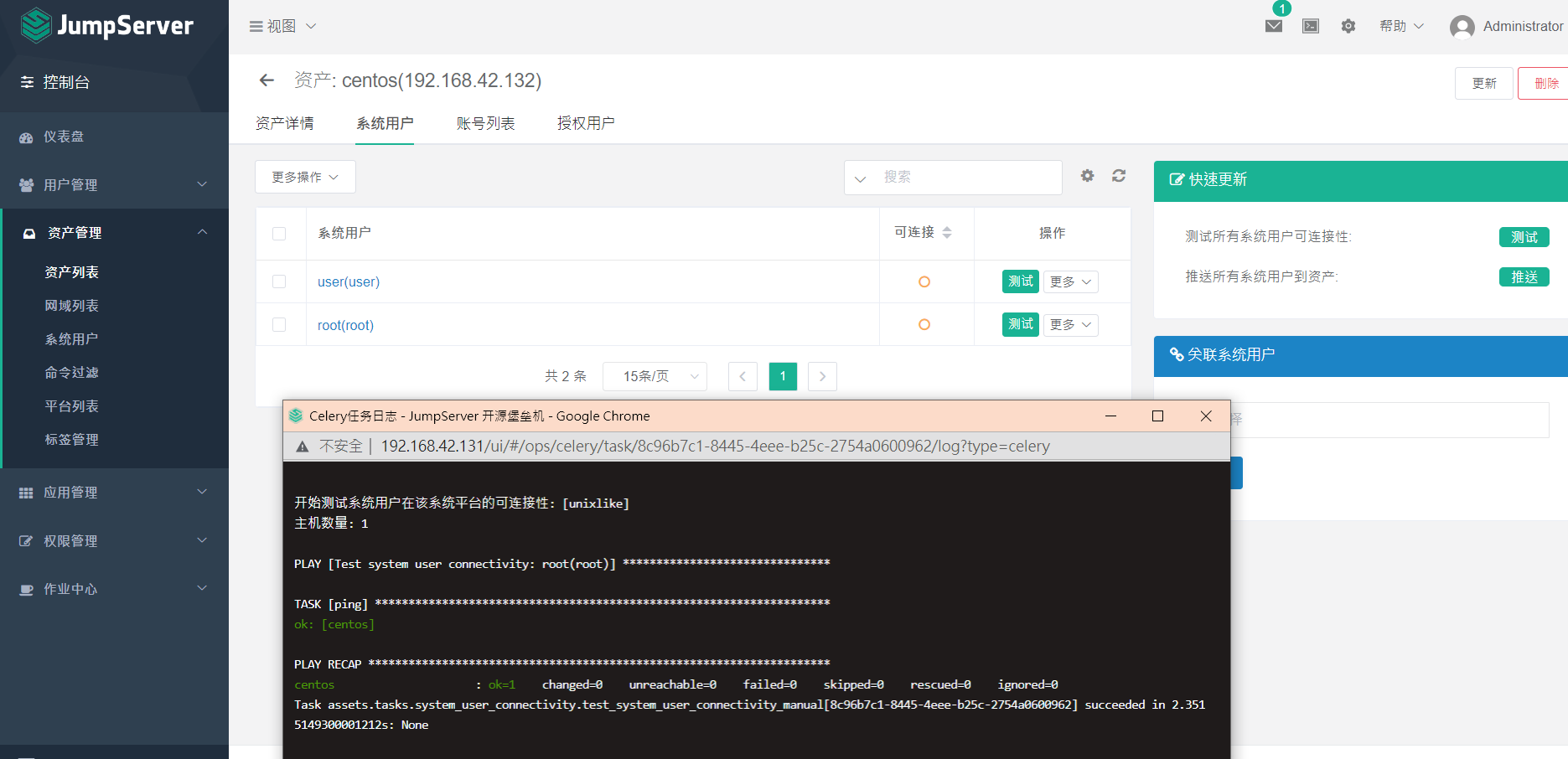Go back with the left arrow

(x=267, y=80)
